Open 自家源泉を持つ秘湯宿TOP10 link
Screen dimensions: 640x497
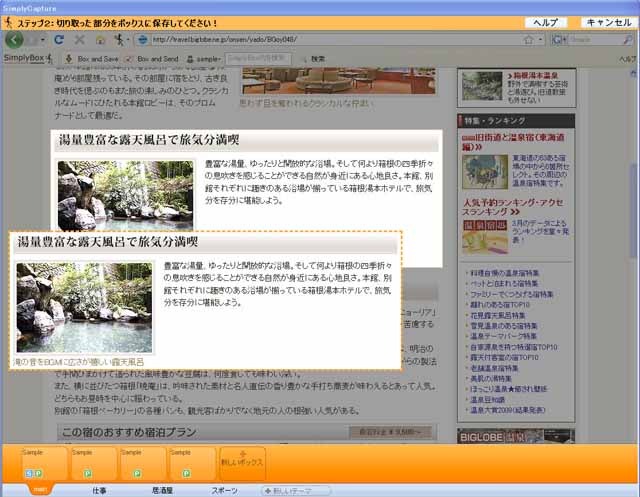coord(513,347)
